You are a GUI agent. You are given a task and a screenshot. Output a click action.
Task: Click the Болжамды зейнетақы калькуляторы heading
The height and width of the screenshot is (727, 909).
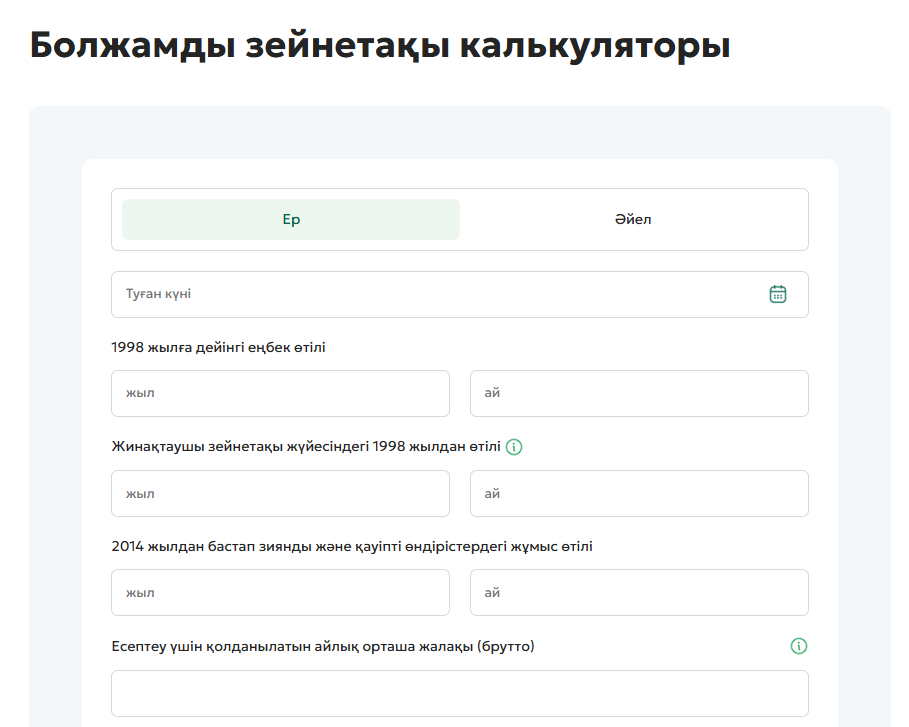point(379,47)
